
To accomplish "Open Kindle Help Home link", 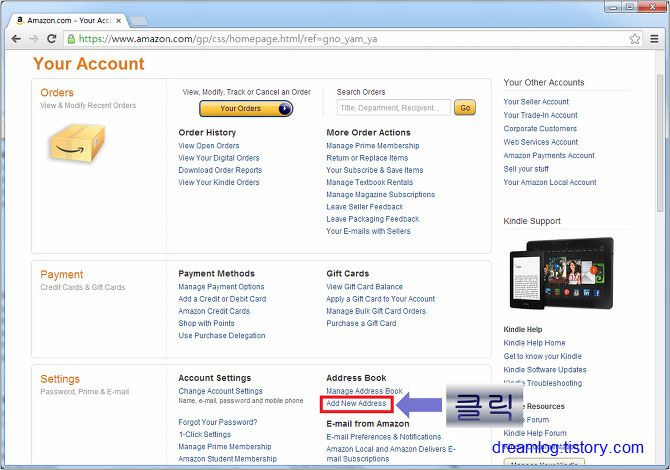I will coord(534,343).
